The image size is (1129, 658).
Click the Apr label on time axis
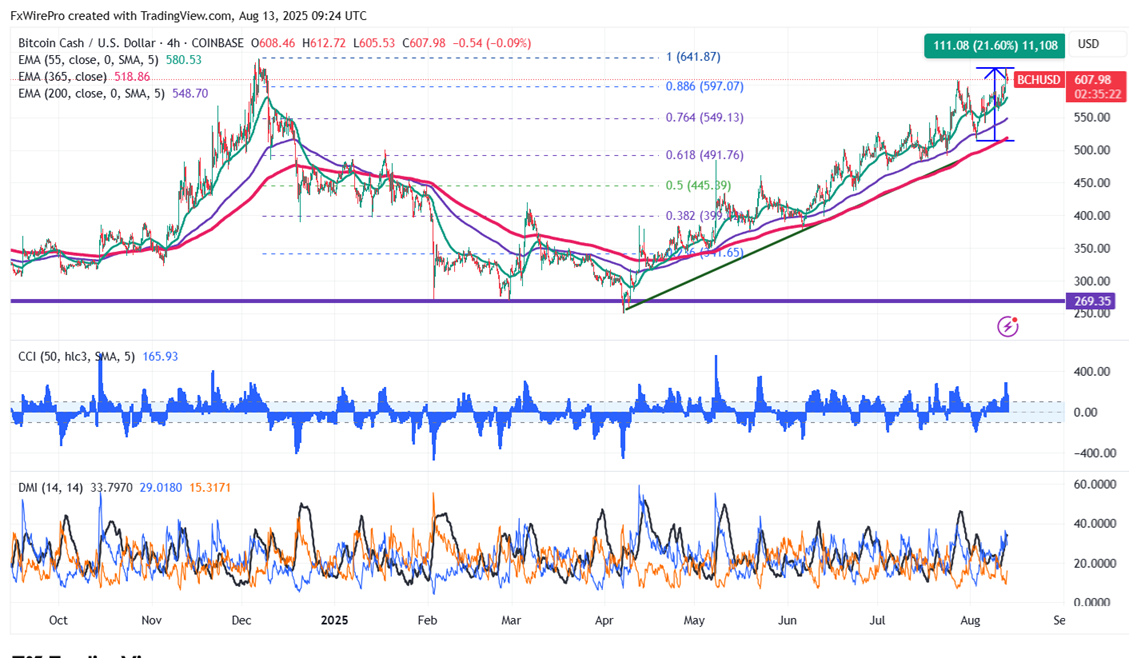pyautogui.click(x=604, y=620)
